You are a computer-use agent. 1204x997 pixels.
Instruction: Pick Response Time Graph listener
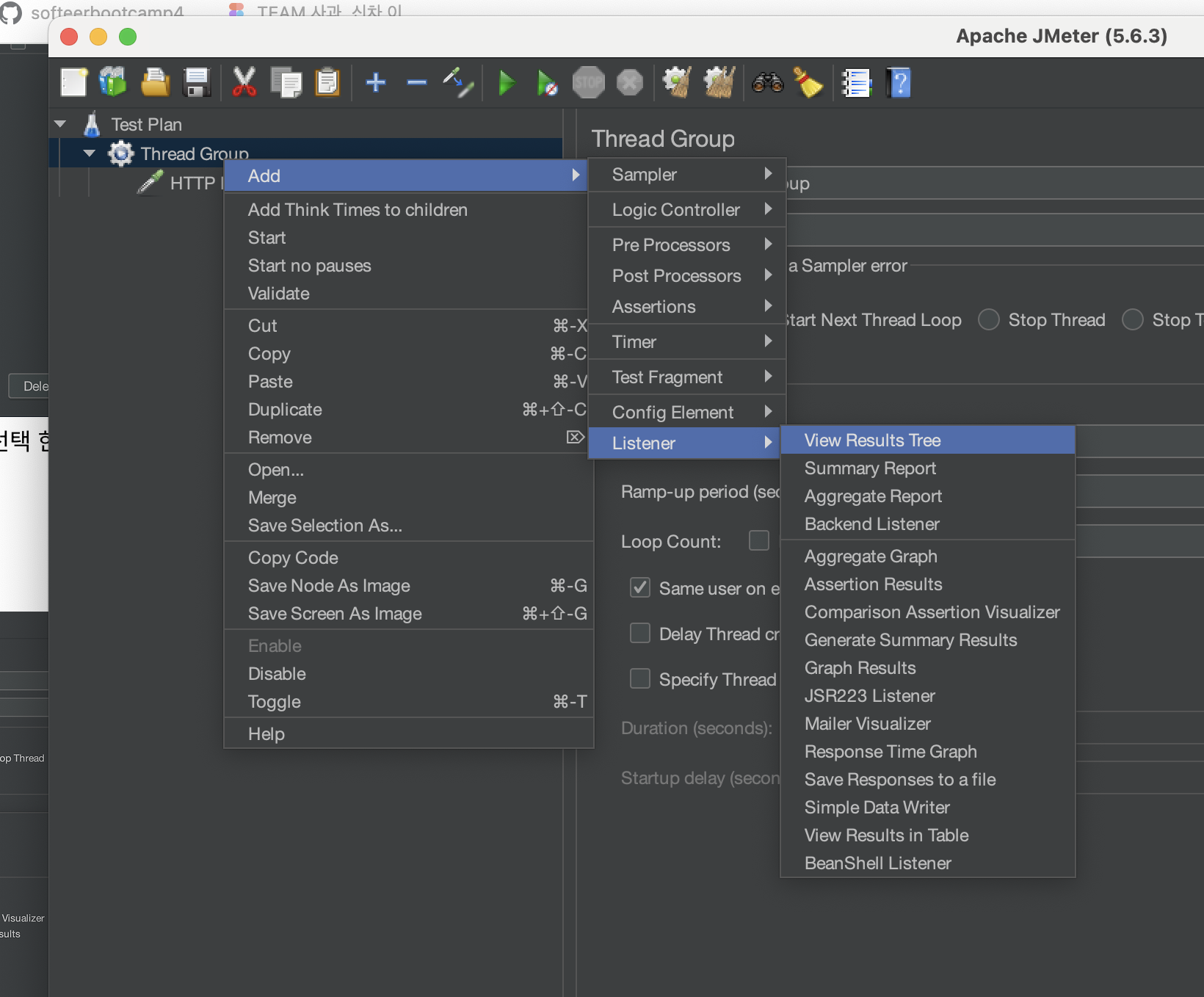coord(928,751)
